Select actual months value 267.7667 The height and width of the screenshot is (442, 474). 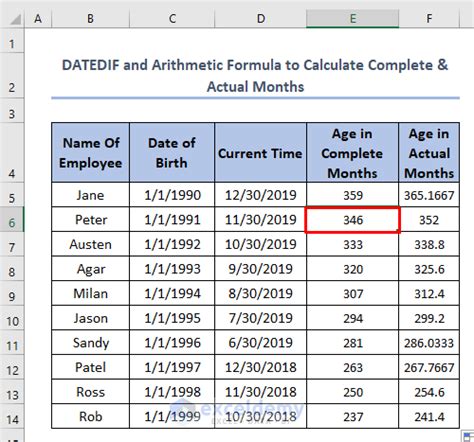click(429, 367)
